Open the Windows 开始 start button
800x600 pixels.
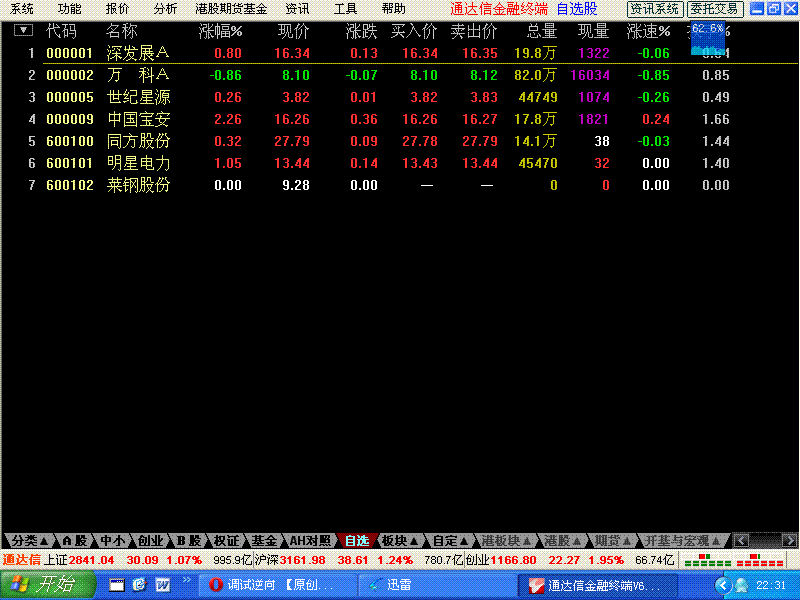(x=47, y=585)
